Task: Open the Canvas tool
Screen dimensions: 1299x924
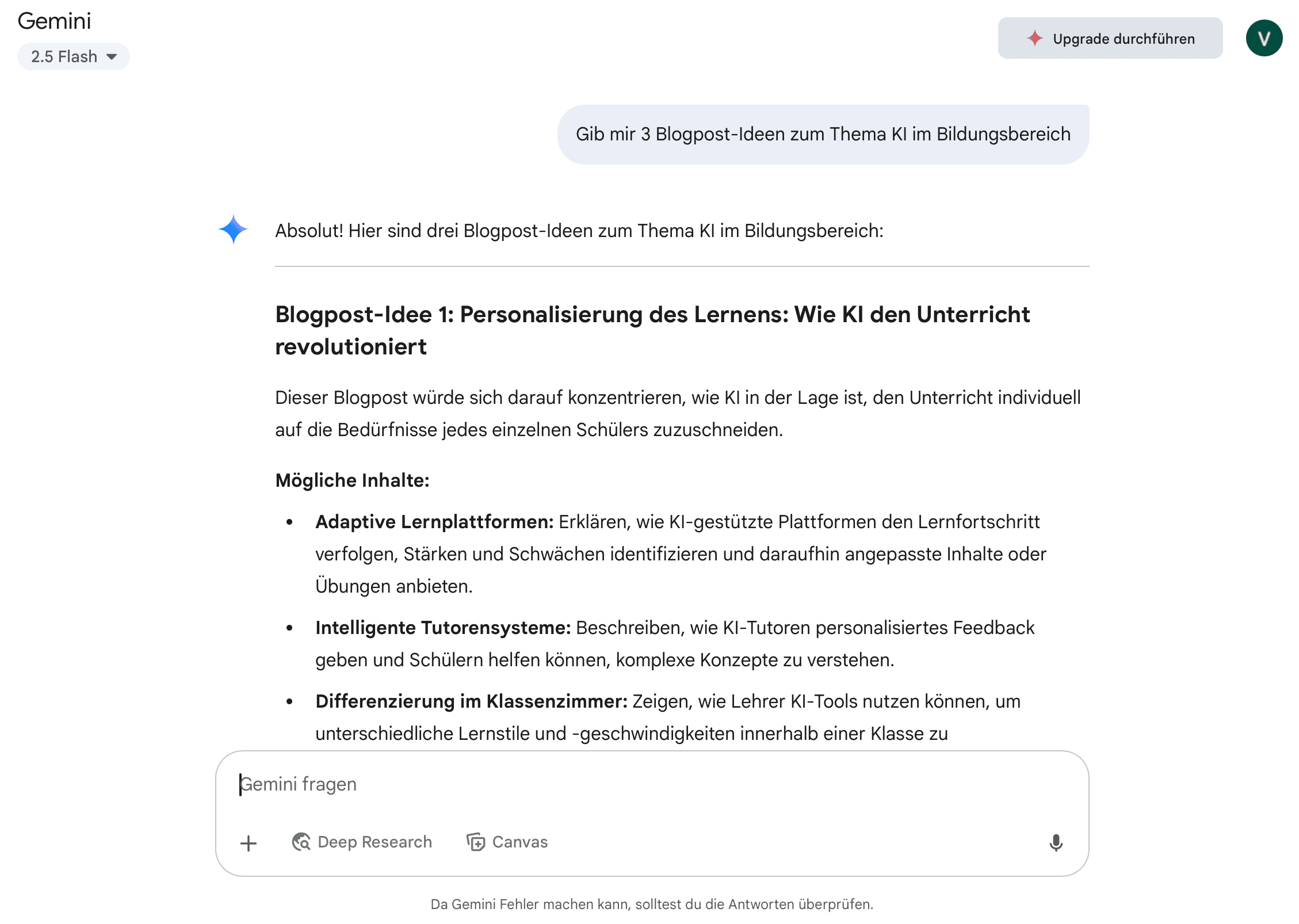Action: tap(507, 842)
